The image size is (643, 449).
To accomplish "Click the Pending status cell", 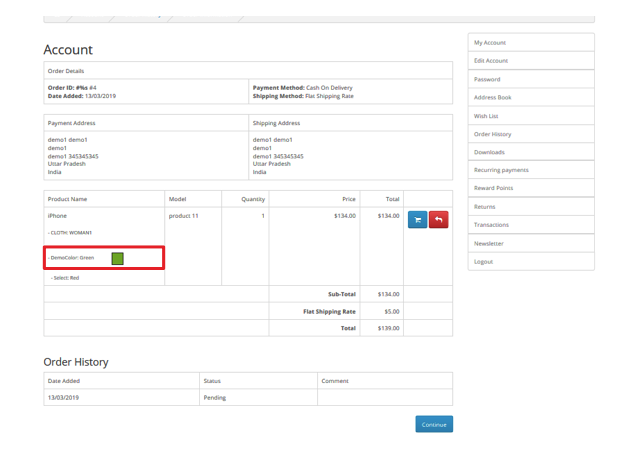I will (214, 397).
